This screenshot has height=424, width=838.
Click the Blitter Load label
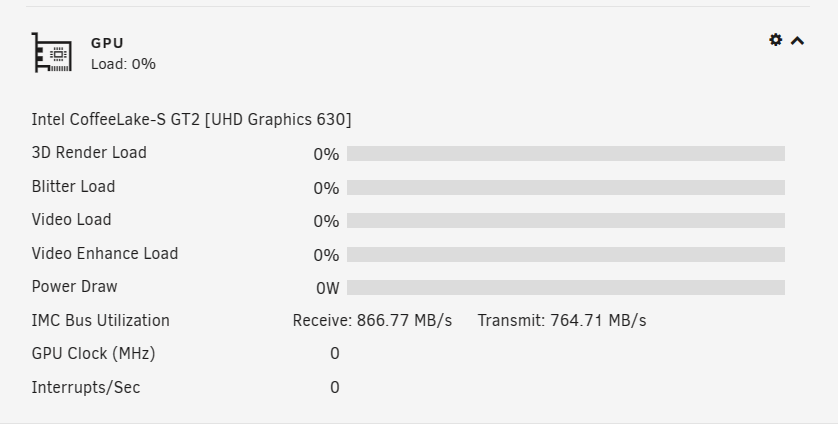coord(73,187)
